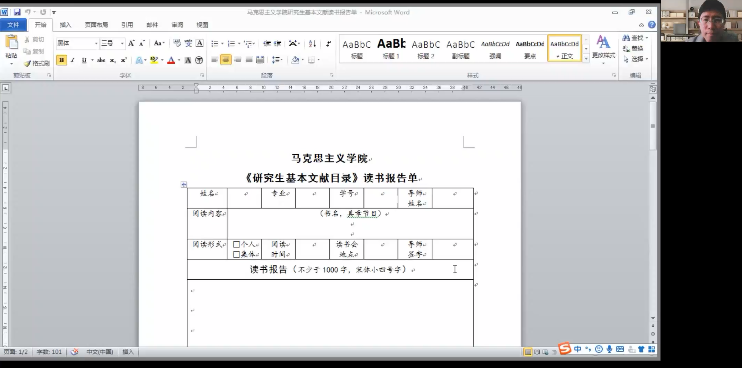This screenshot has height=368, width=742.
Task: Apply italic formatting
Action: click(73, 60)
